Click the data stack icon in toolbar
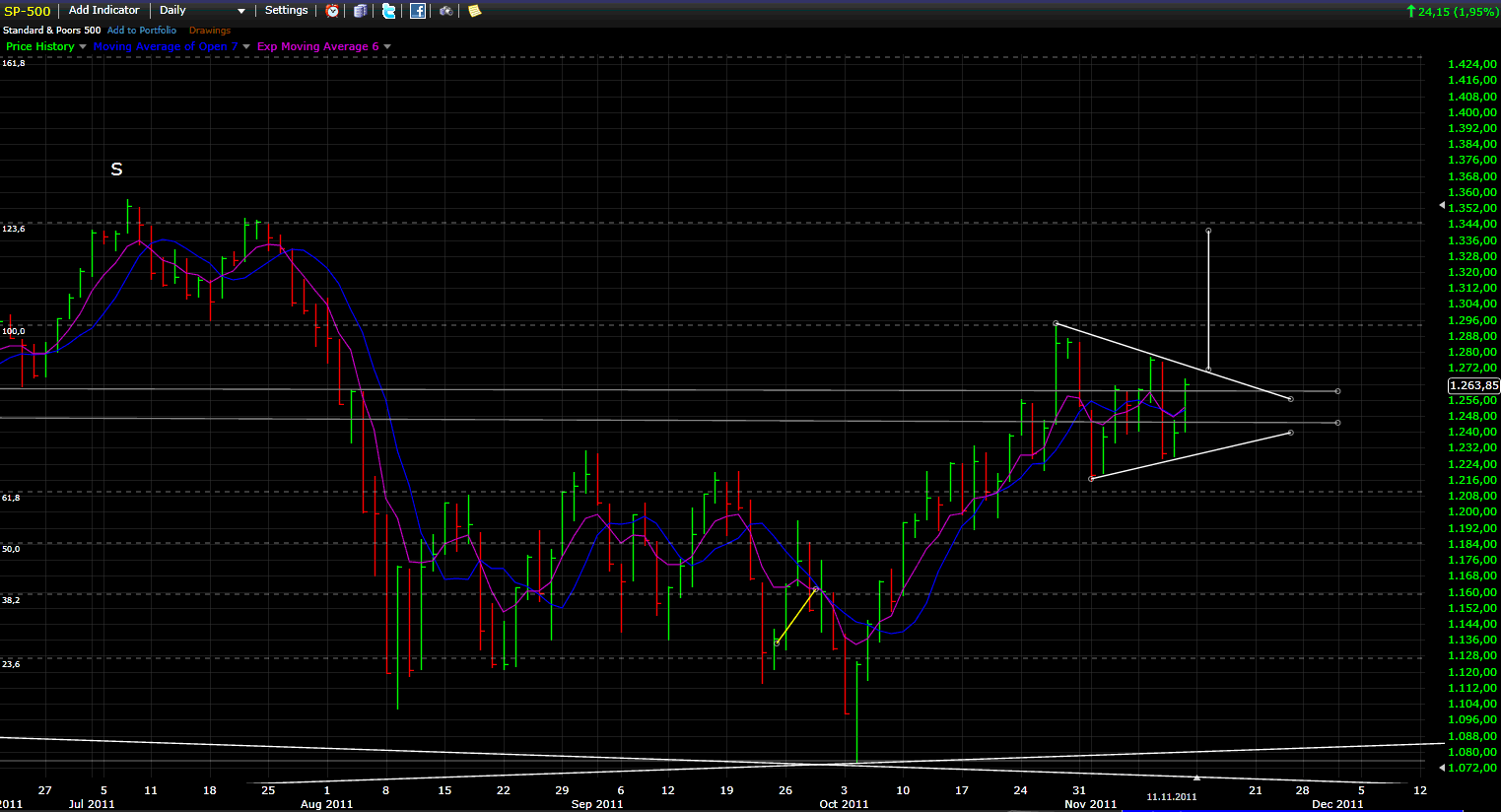The image size is (1501, 812). 361,11
